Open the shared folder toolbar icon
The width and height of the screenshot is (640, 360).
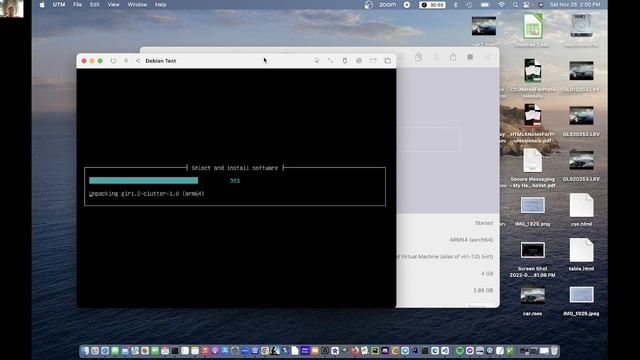click(x=373, y=61)
